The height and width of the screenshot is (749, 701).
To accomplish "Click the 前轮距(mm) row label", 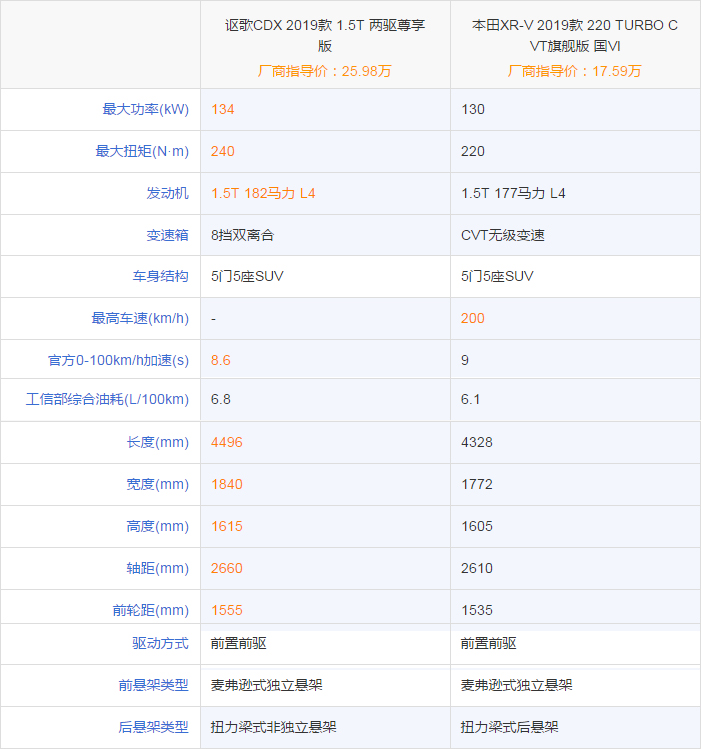I will pyautogui.click(x=151, y=610).
